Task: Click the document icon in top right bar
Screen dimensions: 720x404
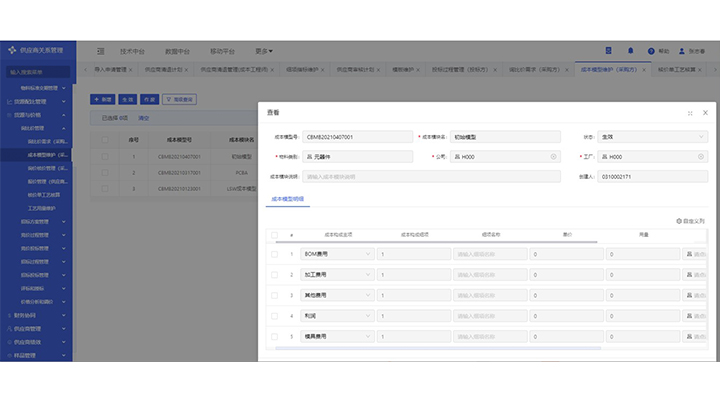Action: (608, 50)
